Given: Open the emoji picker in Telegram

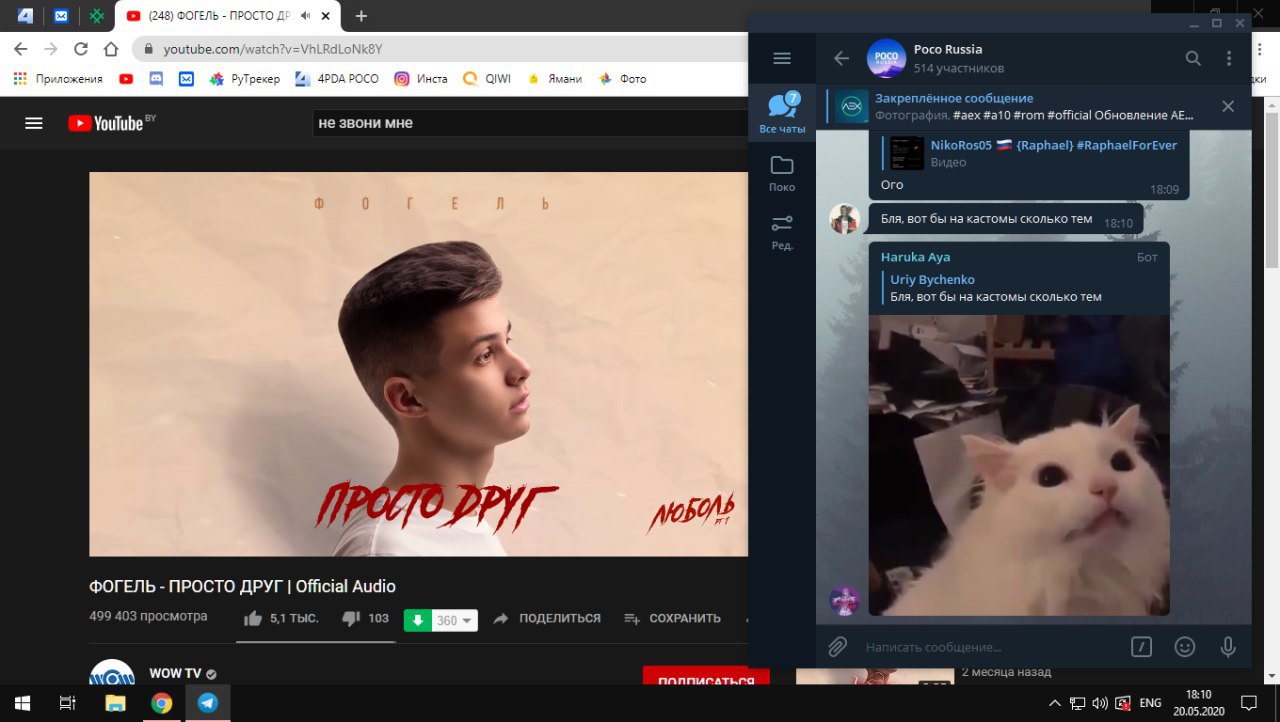Looking at the screenshot, I should click(1185, 647).
